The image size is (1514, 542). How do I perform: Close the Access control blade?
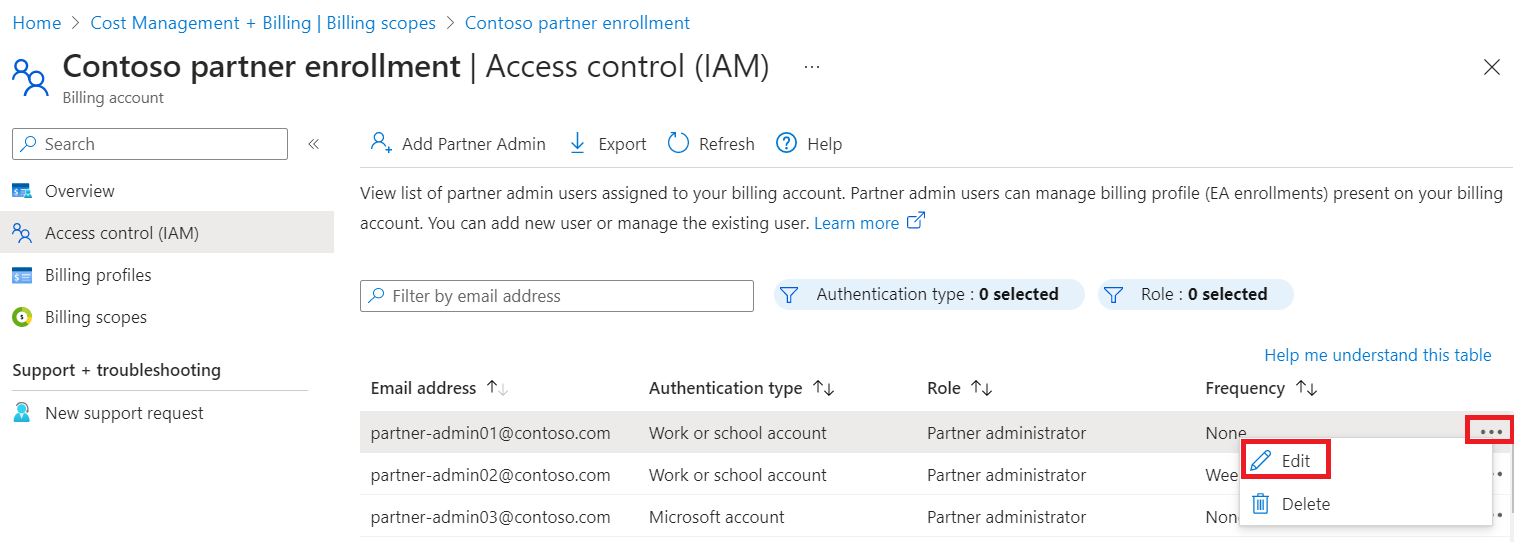[1491, 67]
